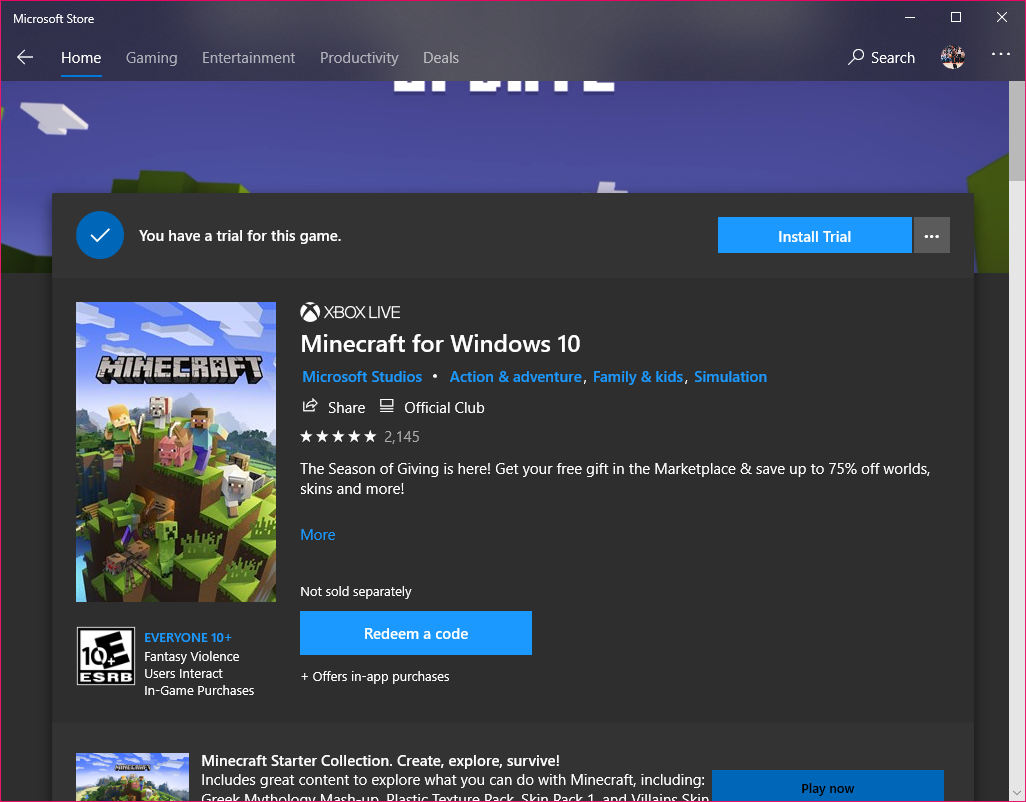Image resolution: width=1026 pixels, height=802 pixels.
Task: Open the Search box
Action: click(x=881, y=58)
